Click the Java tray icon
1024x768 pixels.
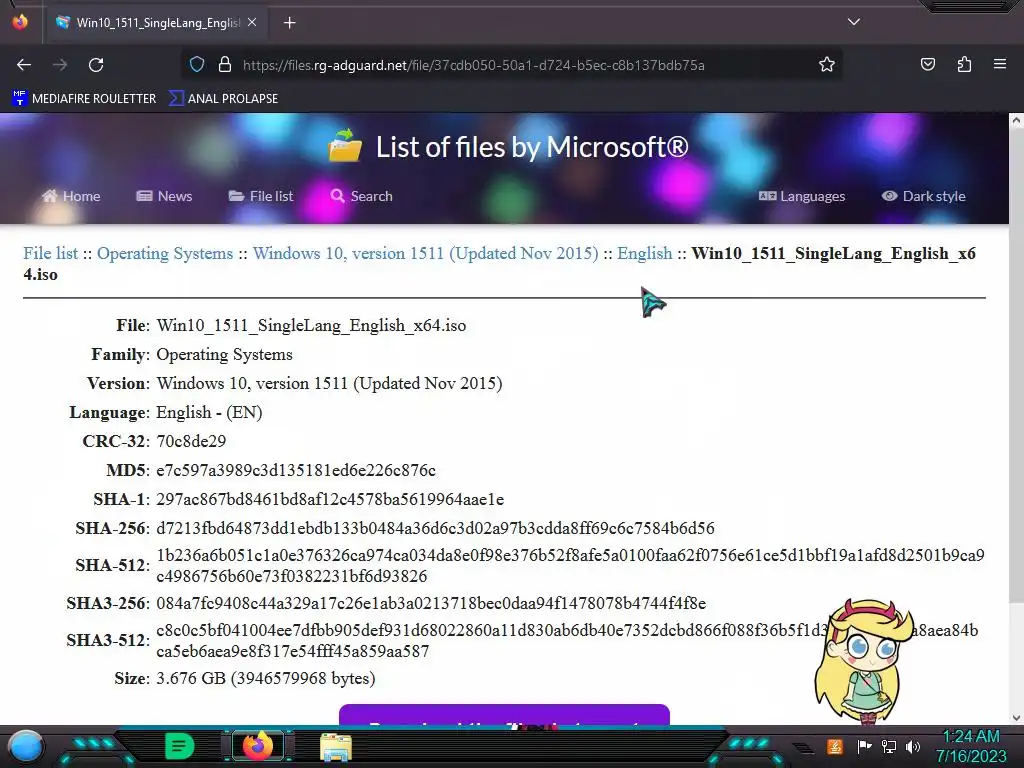835,746
